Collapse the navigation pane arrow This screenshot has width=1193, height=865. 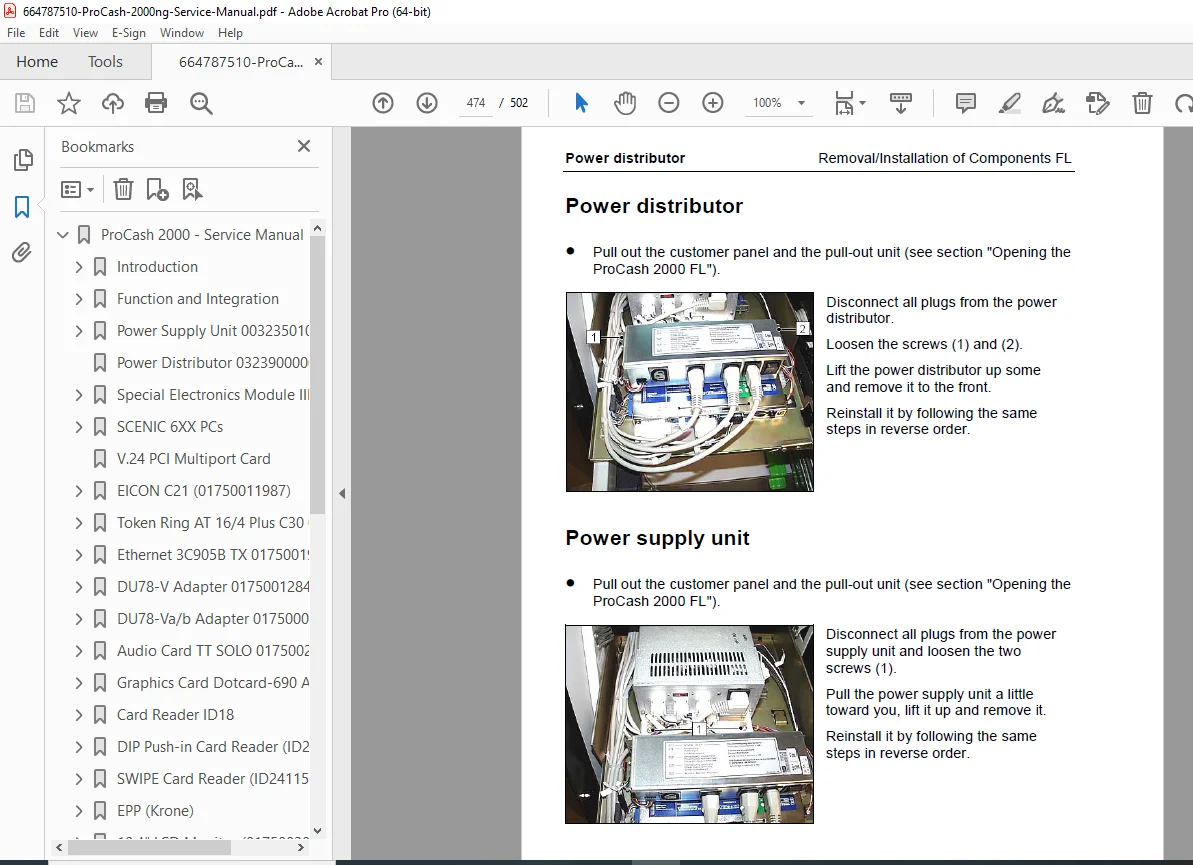[x=342, y=493]
